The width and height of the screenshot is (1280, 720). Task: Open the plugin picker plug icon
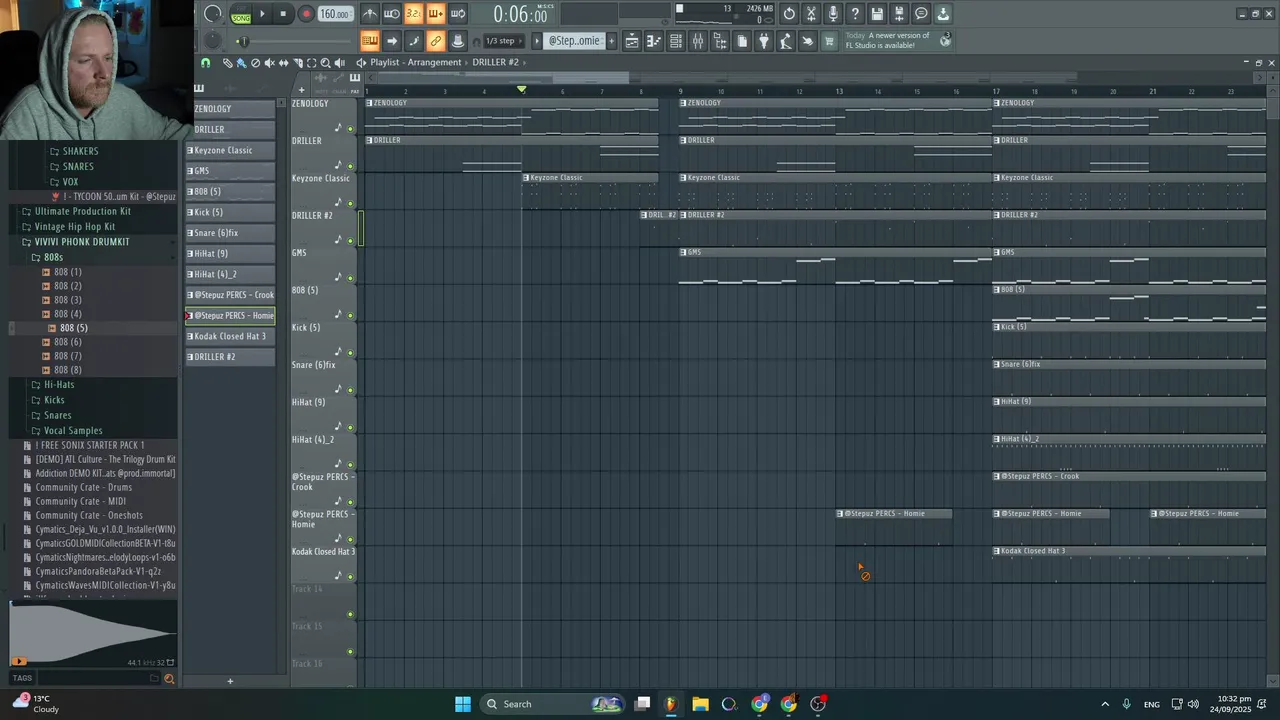764,41
